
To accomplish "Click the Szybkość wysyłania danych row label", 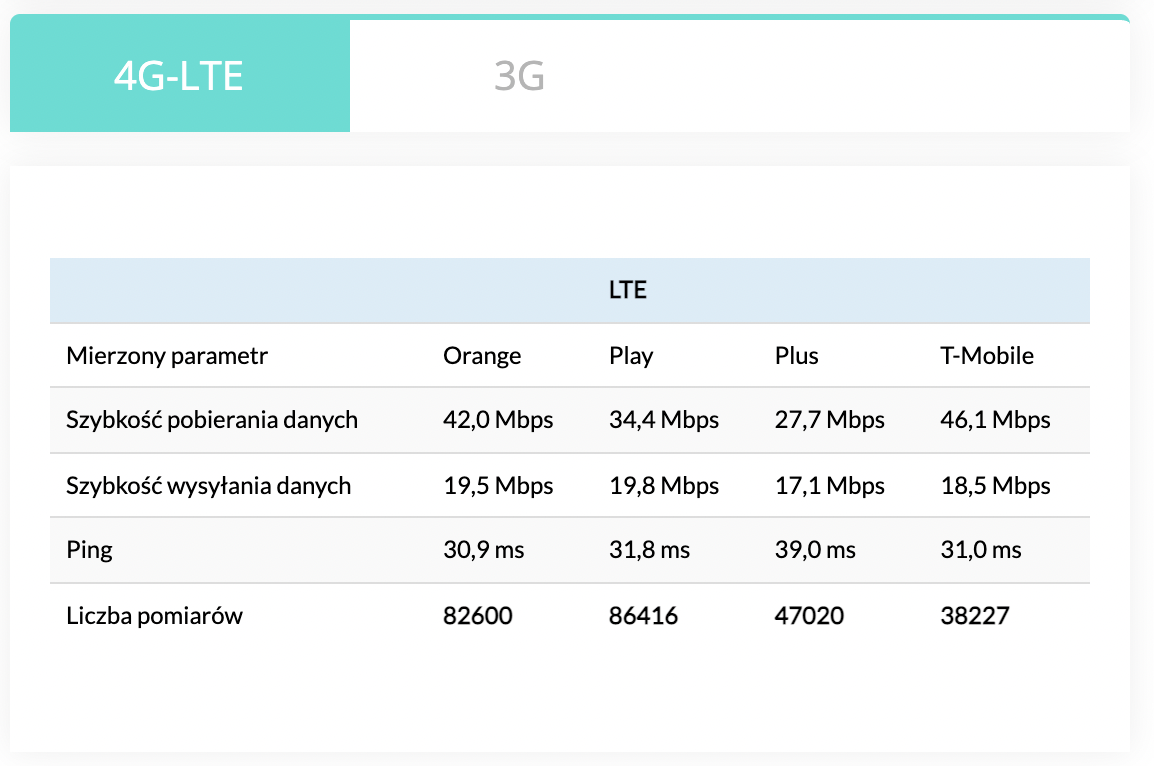I will tap(209, 486).
